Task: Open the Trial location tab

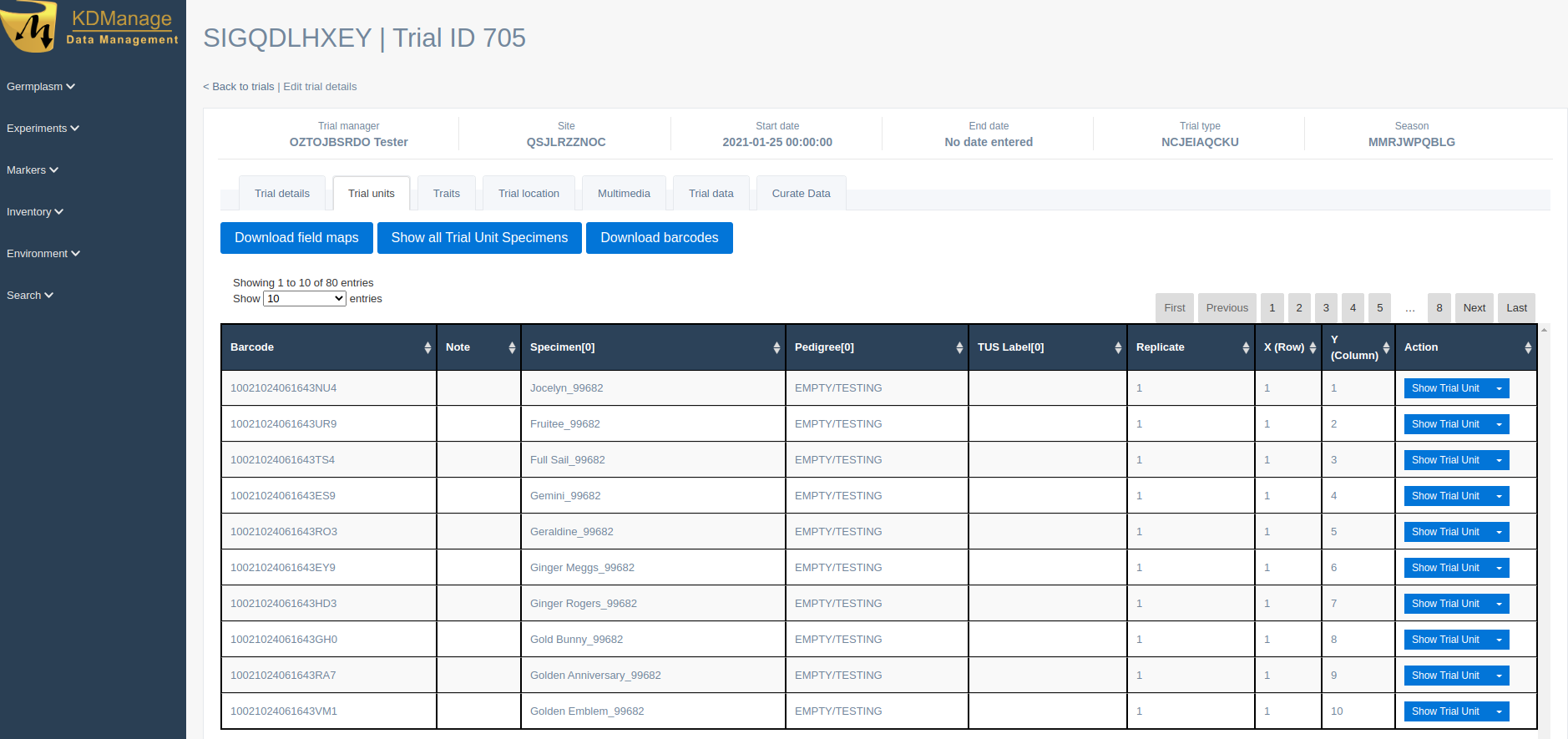Action: [x=529, y=194]
